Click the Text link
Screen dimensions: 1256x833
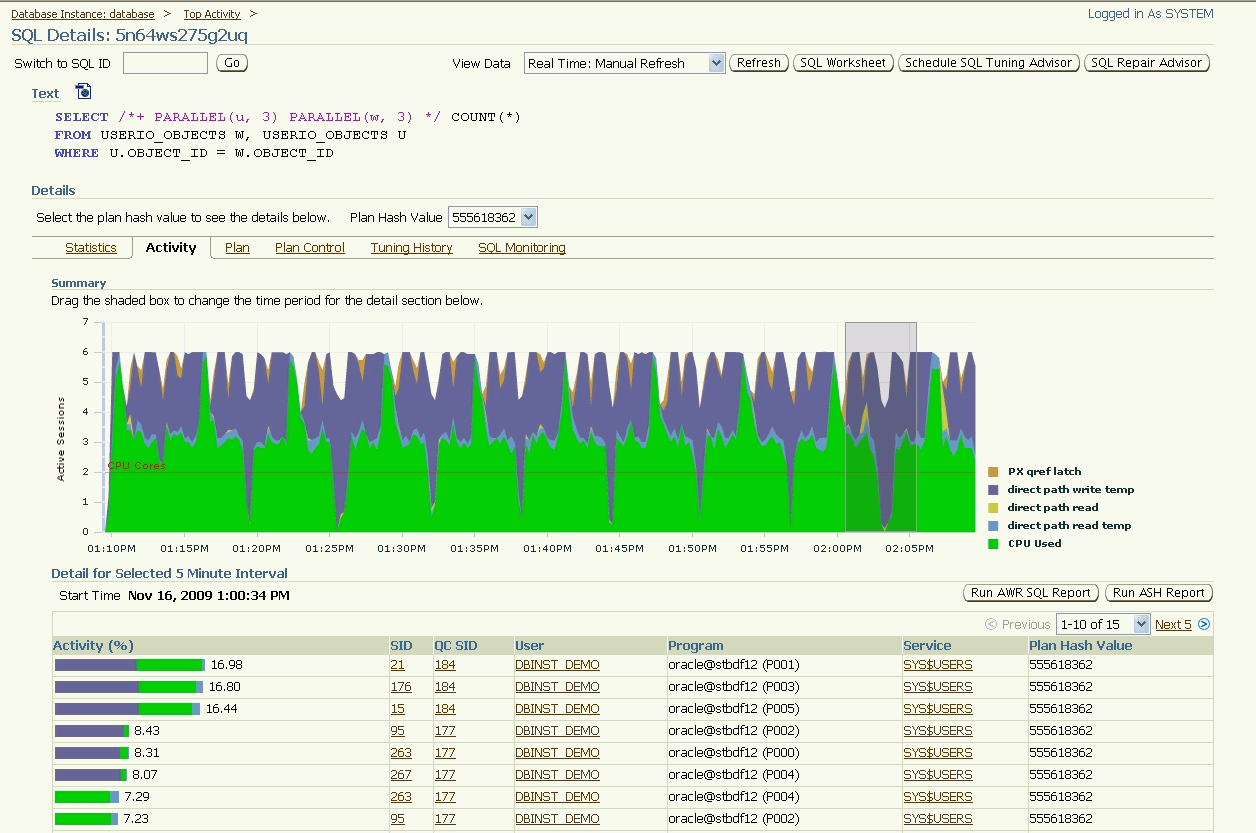click(45, 93)
